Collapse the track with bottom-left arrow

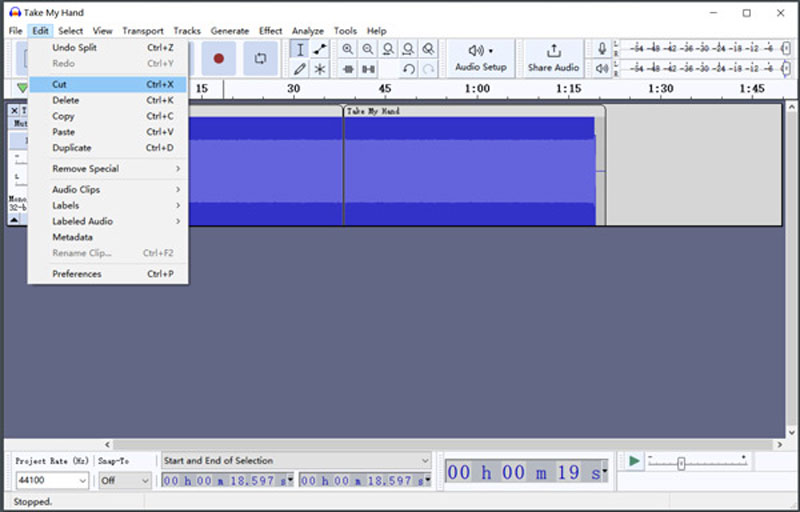(x=14, y=220)
